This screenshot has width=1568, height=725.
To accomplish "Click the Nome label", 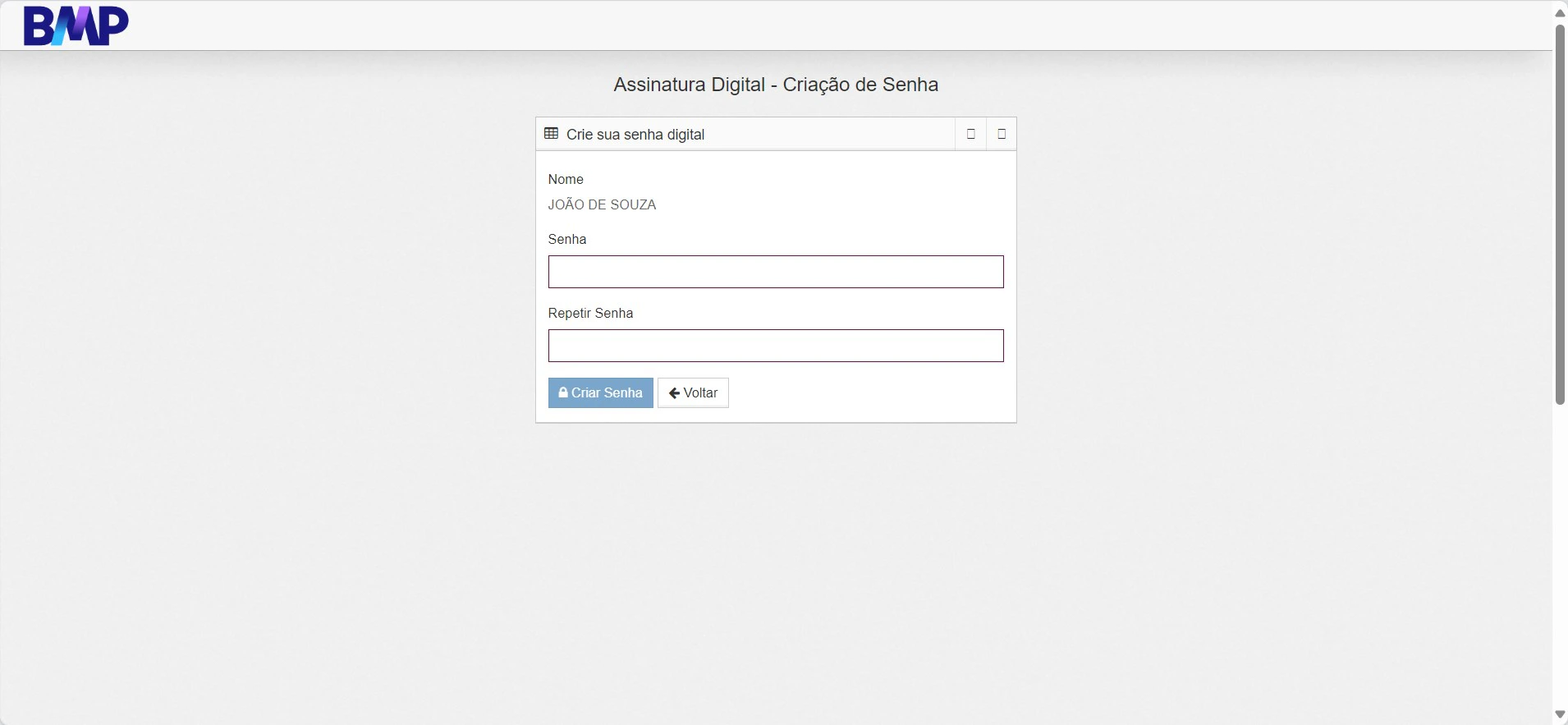I will [566, 179].
